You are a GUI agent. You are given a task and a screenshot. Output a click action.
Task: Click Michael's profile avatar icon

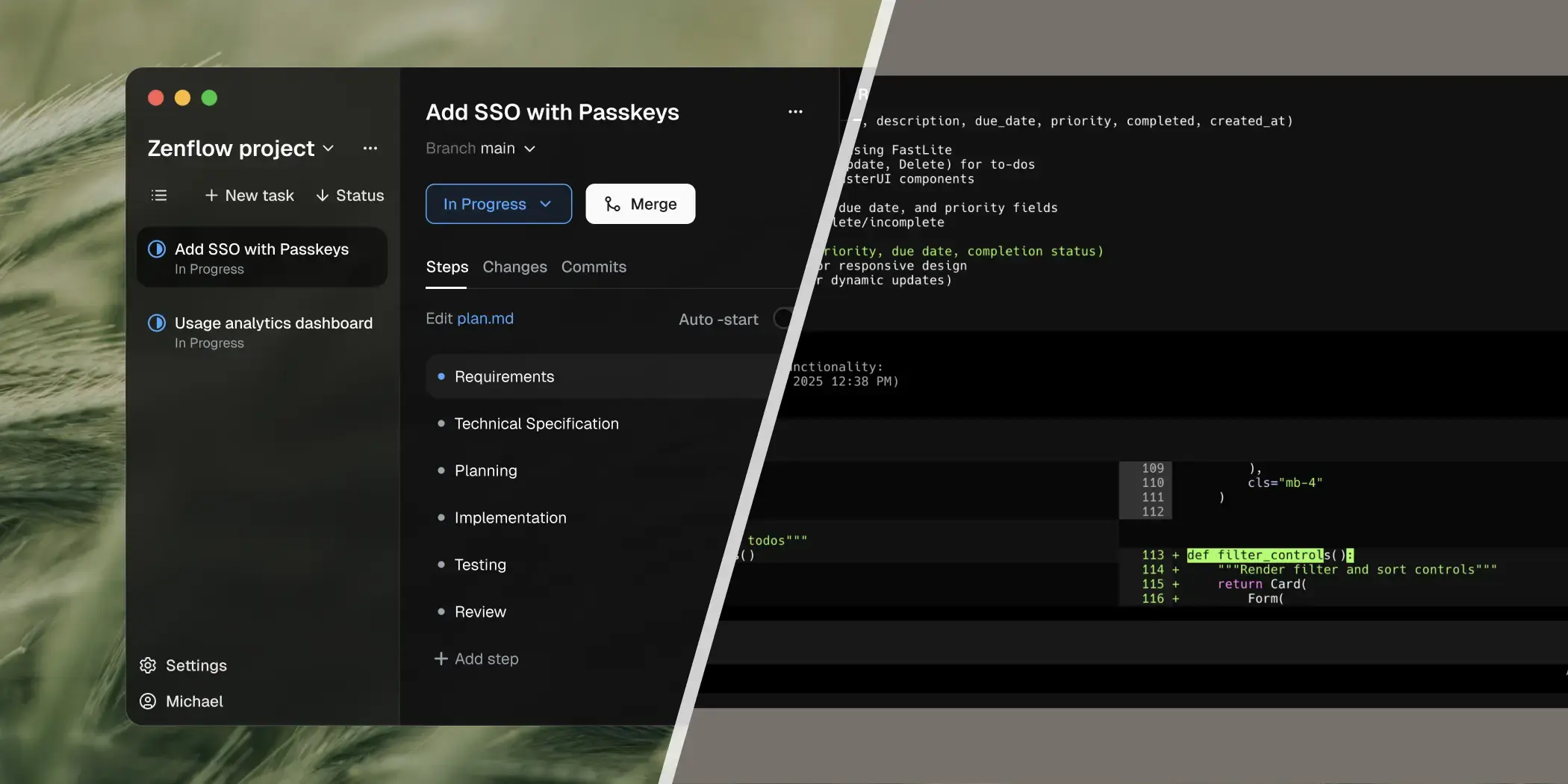coord(148,701)
